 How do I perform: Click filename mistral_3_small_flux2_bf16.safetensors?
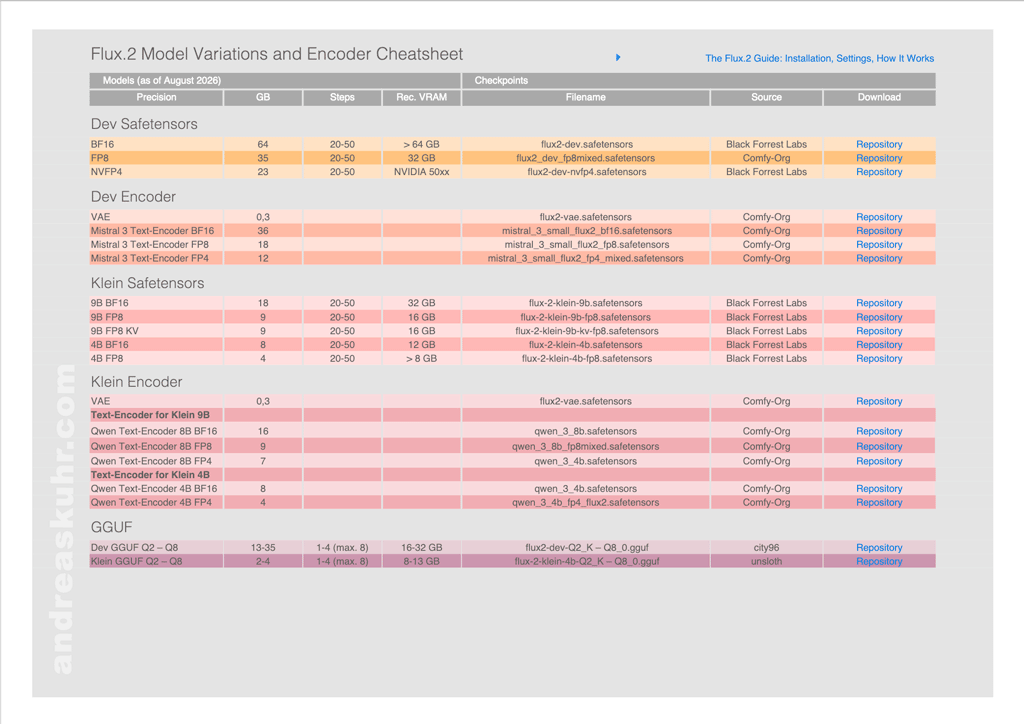586,230
